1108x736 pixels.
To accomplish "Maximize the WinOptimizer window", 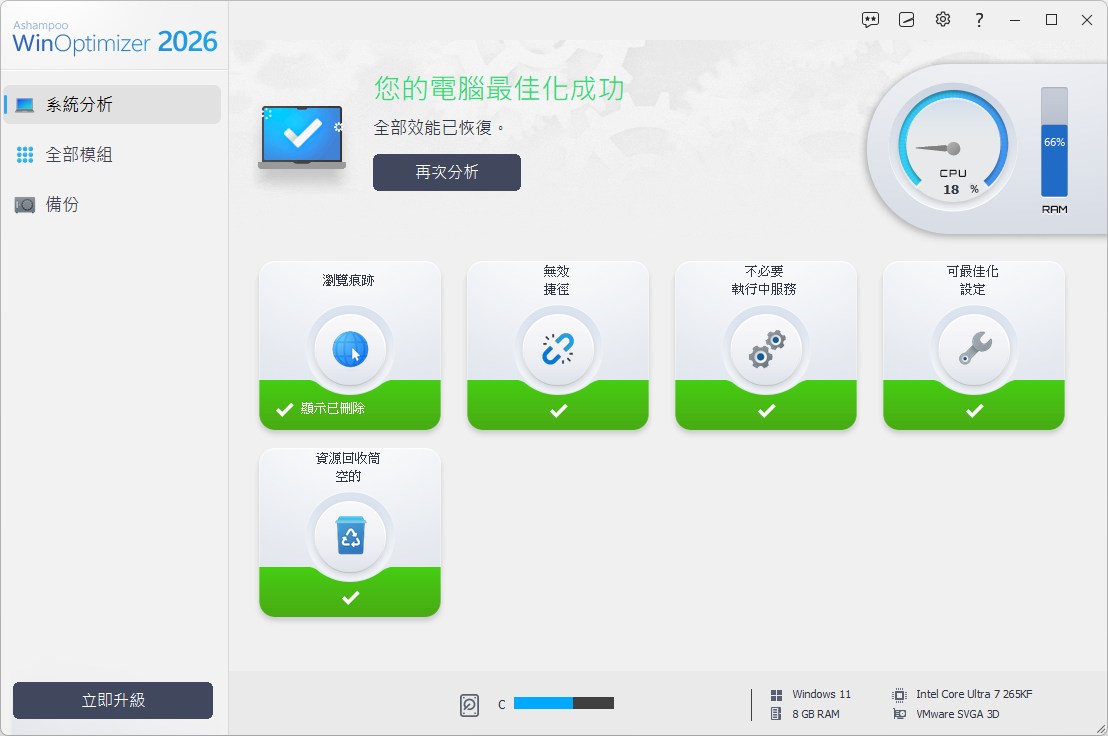I will (x=1051, y=20).
